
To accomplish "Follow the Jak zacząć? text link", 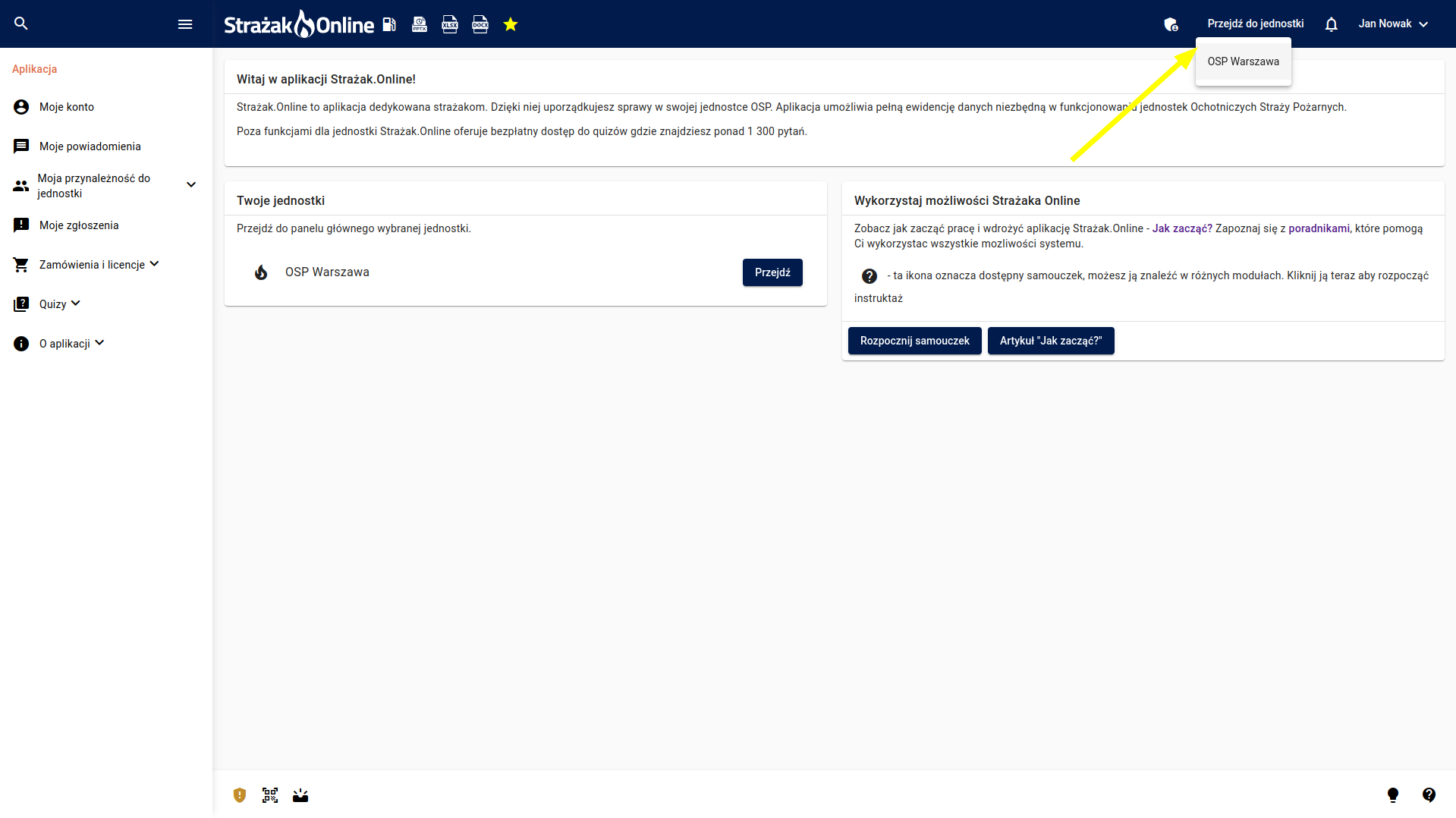I will click(1182, 228).
